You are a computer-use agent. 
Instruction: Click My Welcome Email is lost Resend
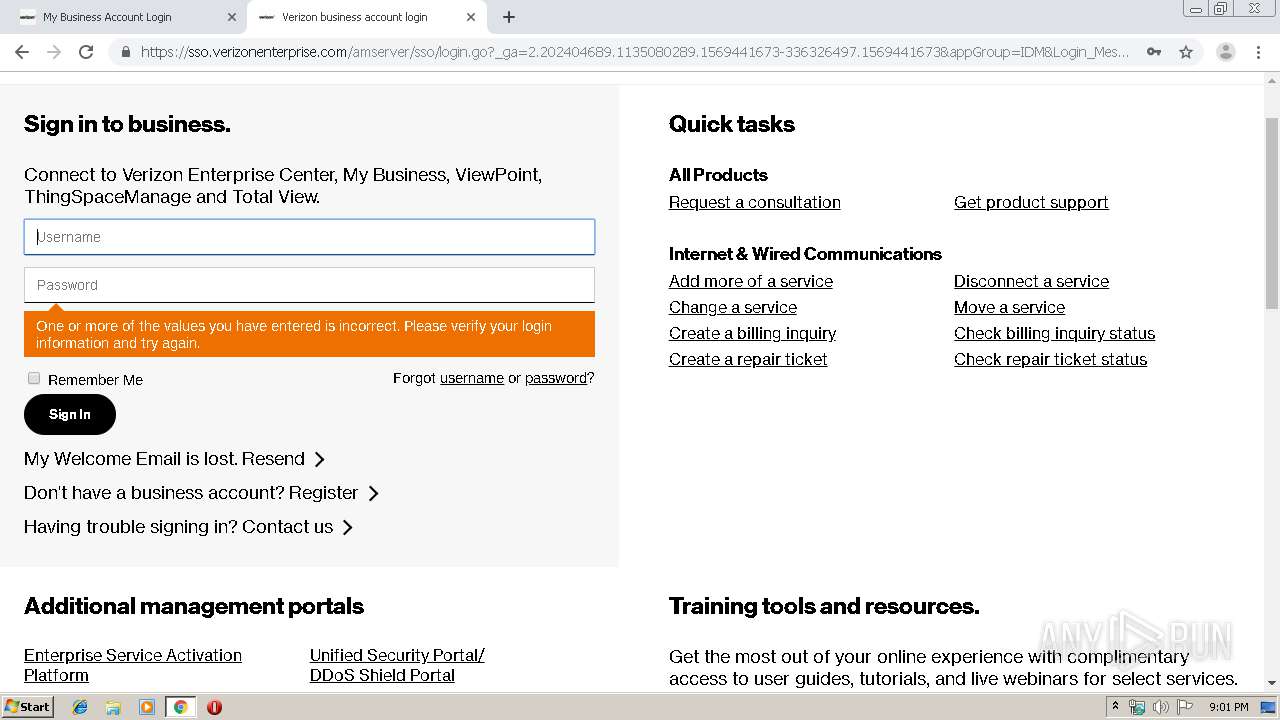coord(164,459)
